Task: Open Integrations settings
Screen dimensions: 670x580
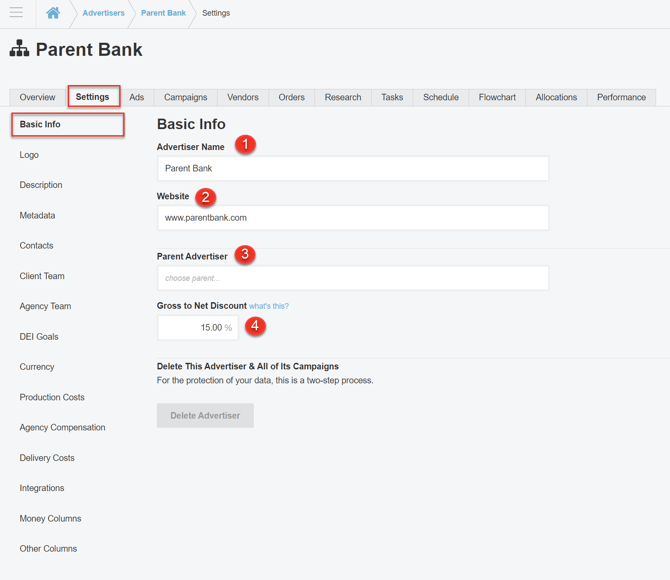Action: [x=42, y=488]
